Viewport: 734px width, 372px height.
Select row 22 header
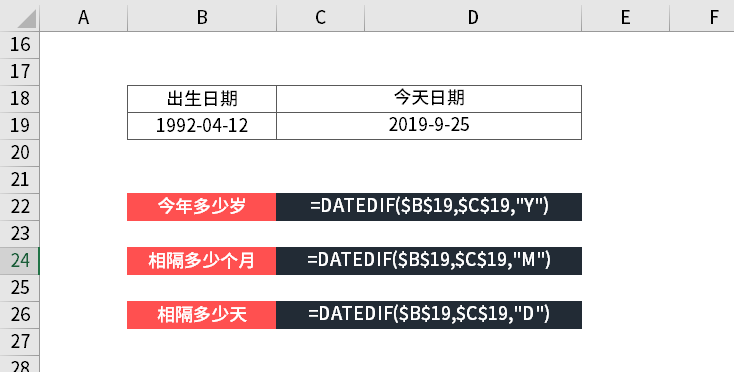[20, 206]
